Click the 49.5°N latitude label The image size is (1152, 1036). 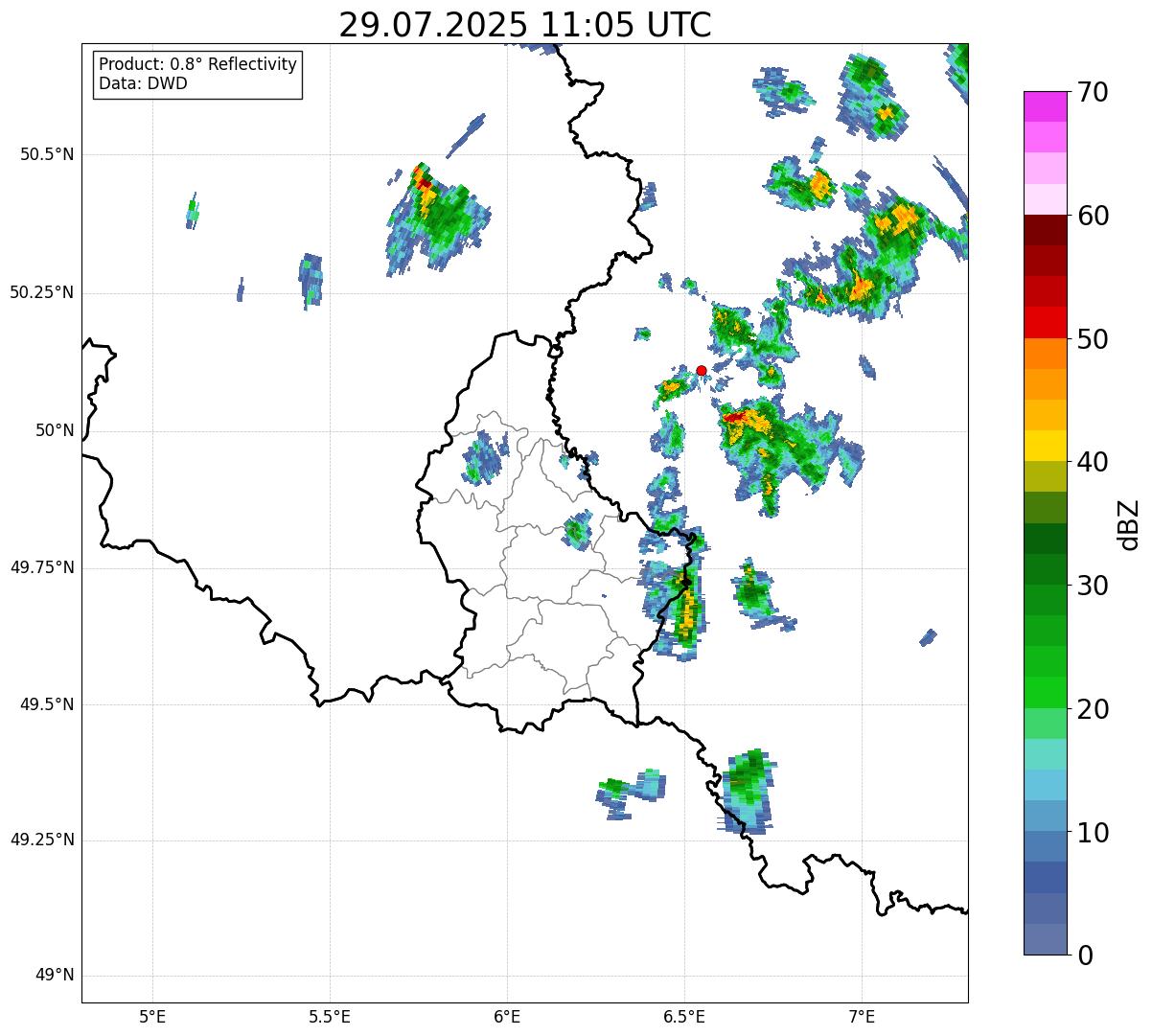(x=47, y=704)
